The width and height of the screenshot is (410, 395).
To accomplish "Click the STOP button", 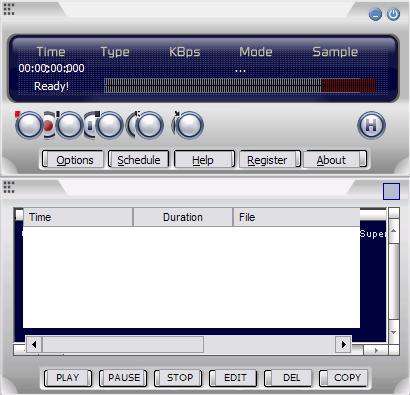I will [178, 378].
